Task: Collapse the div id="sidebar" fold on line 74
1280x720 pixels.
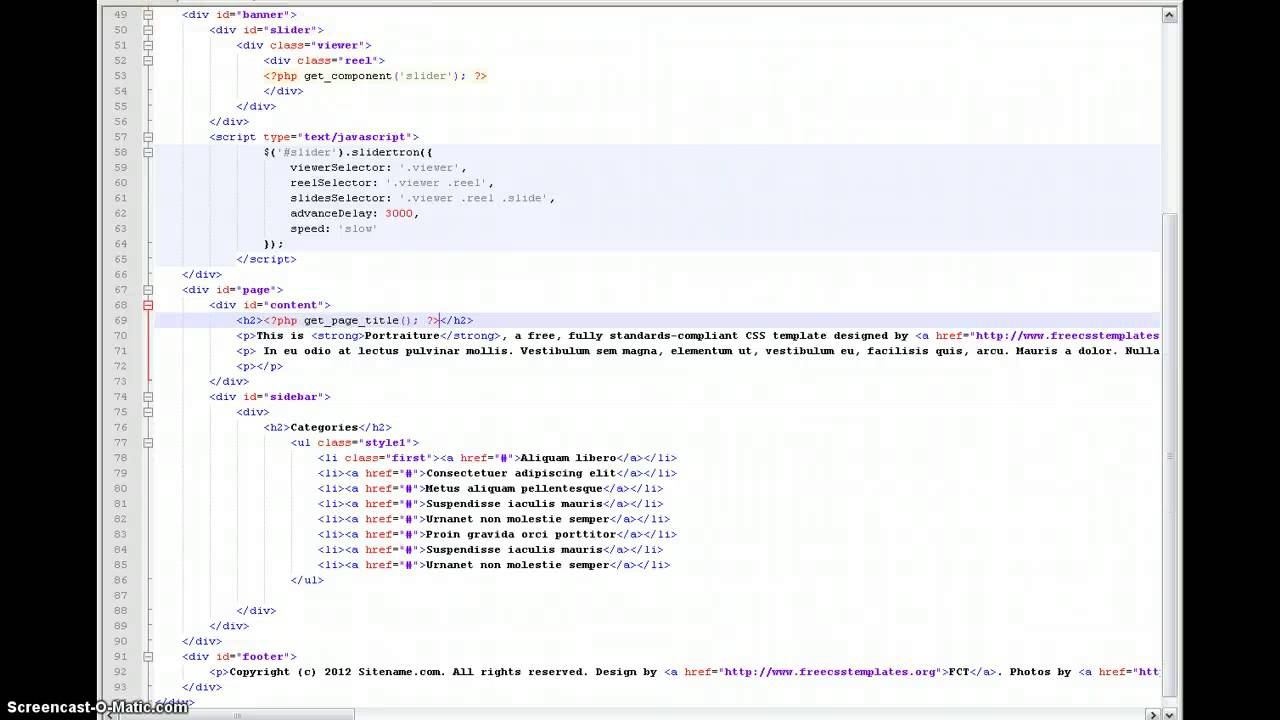Action: pos(148,397)
